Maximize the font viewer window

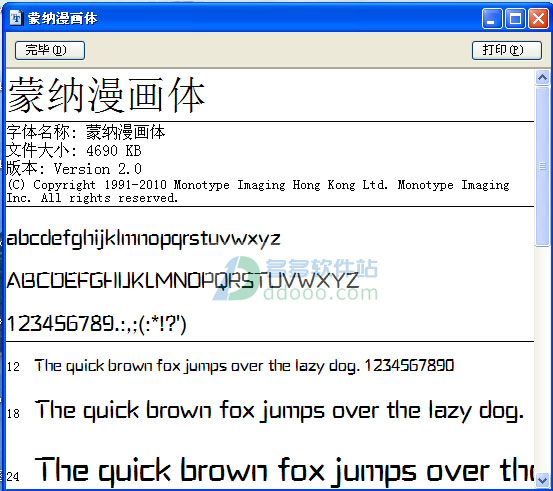515,18
